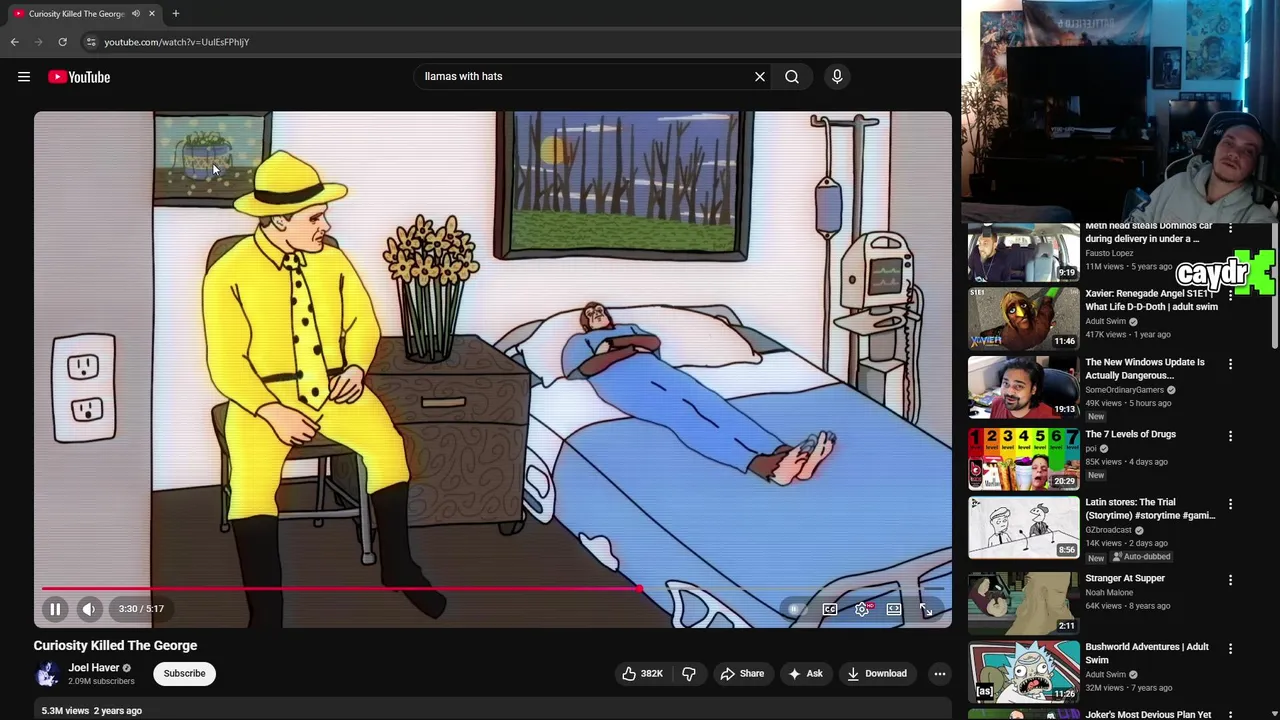Open 'Latin stores: The Trial' video title
1280x720 pixels.
pyautogui.click(x=1150, y=509)
